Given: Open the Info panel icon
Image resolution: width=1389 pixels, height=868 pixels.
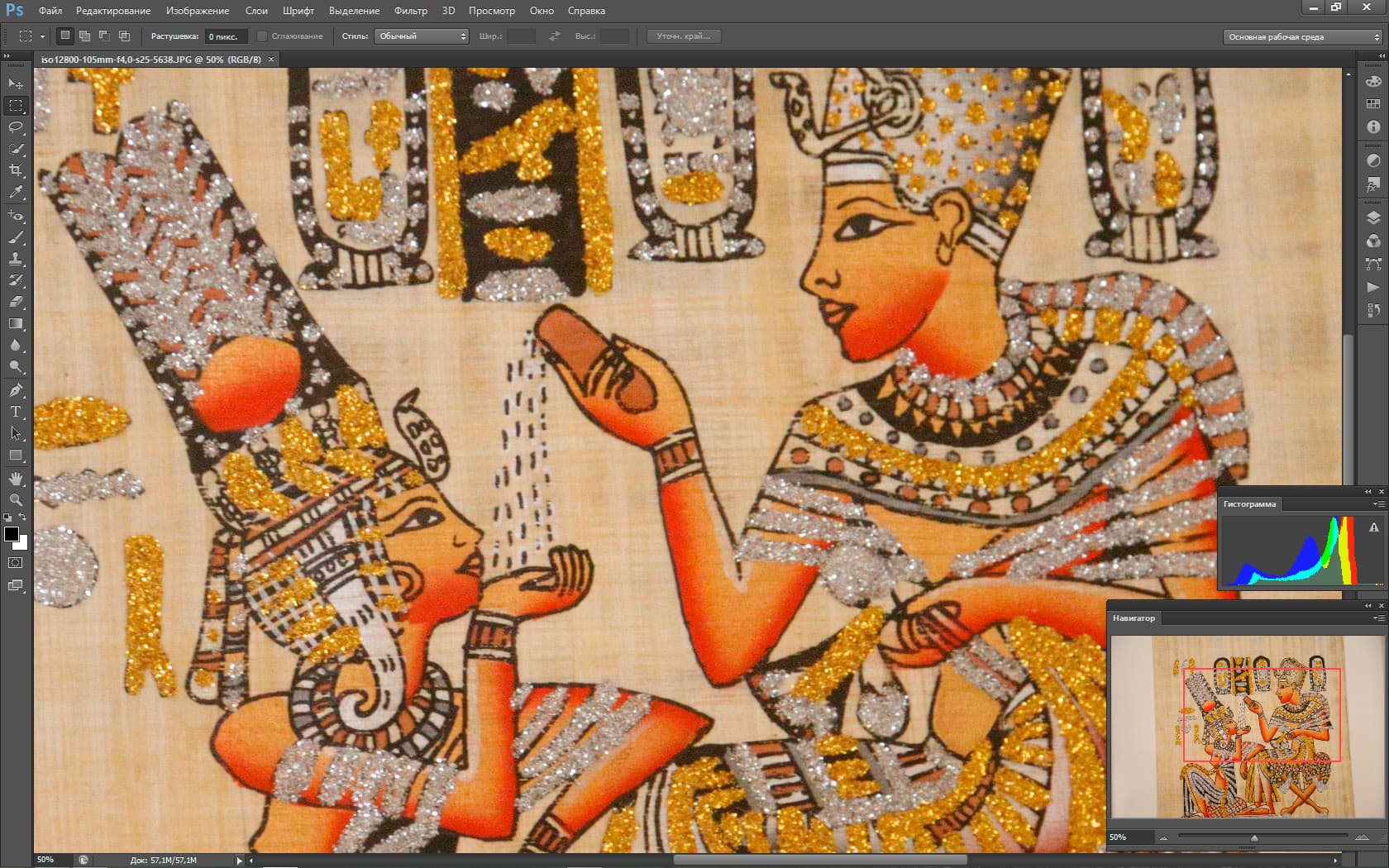Looking at the screenshot, I should (1373, 127).
